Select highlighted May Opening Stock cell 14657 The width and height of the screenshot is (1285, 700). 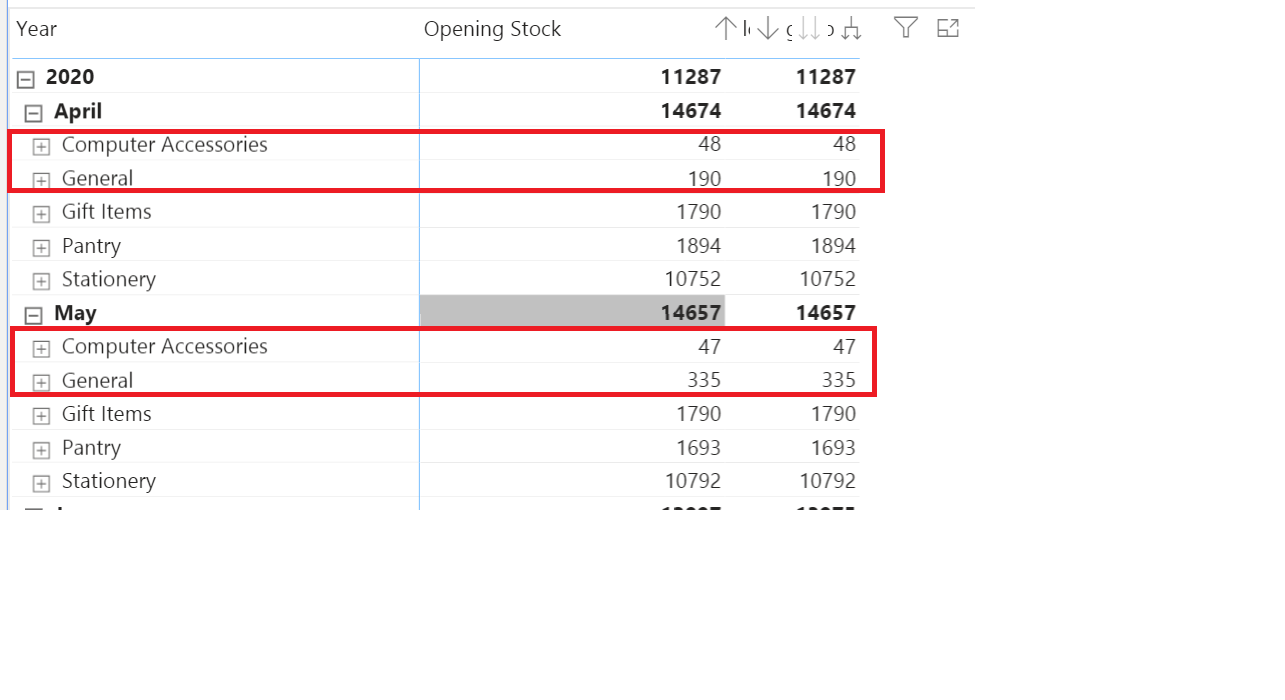click(572, 312)
